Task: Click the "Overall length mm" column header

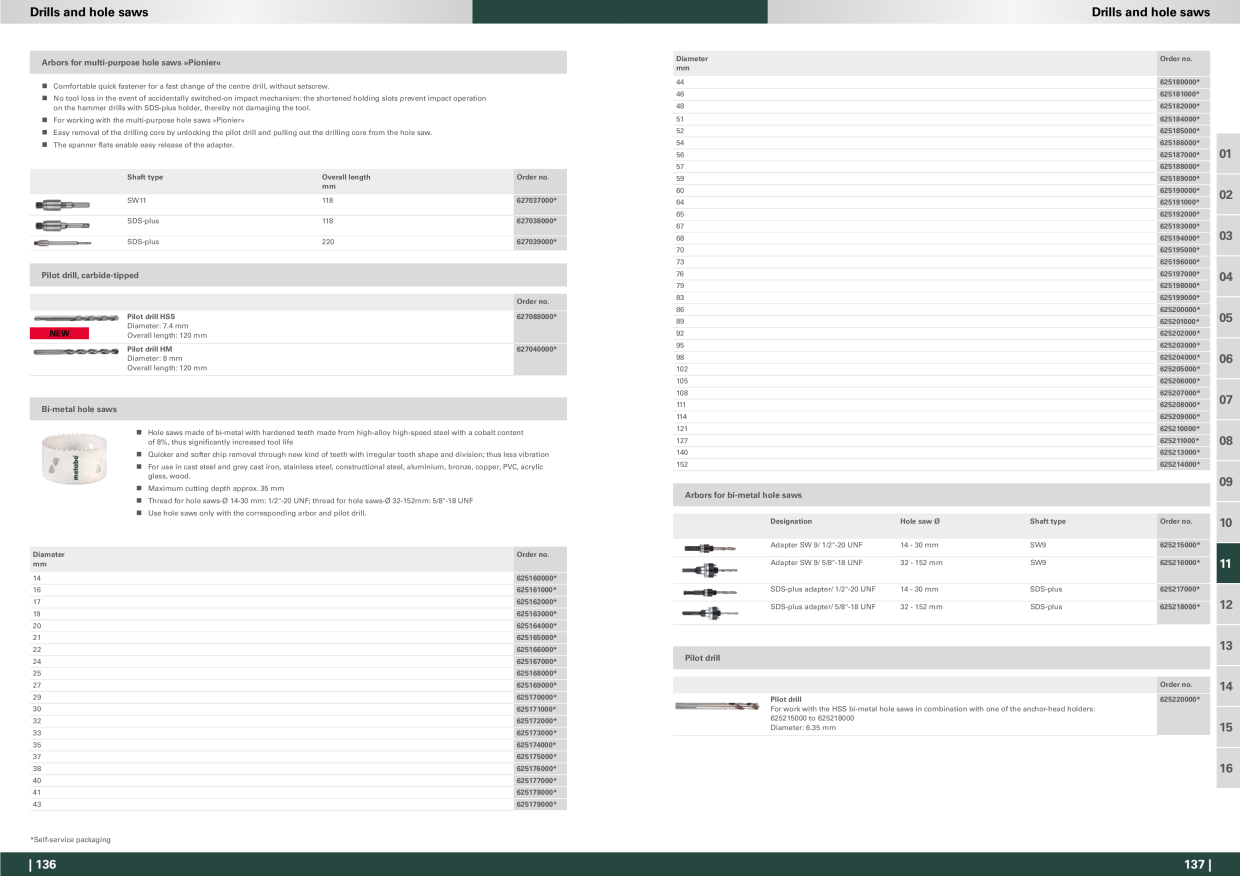Action: point(346,181)
